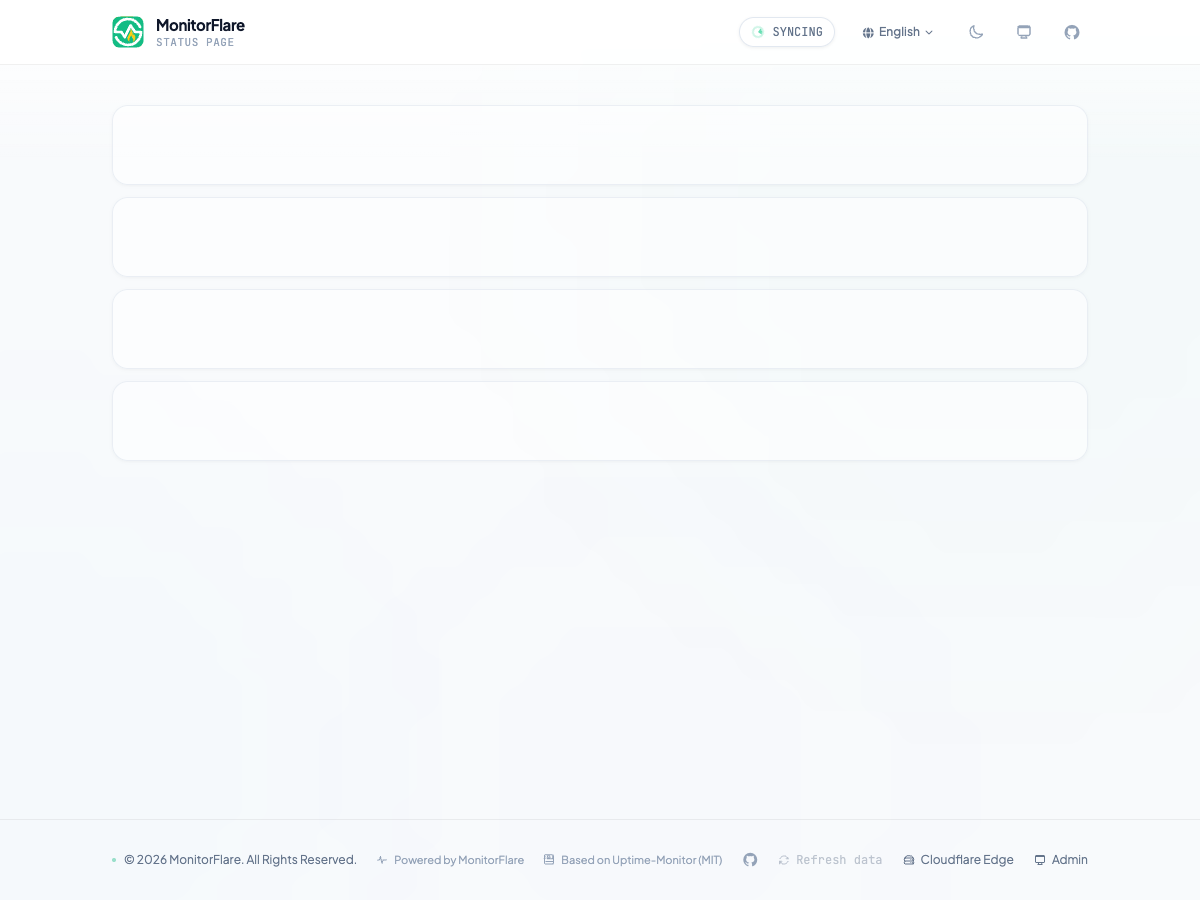The image size is (1200, 900).
Task: Toggle dark mode with the moon icon
Action: 976,32
